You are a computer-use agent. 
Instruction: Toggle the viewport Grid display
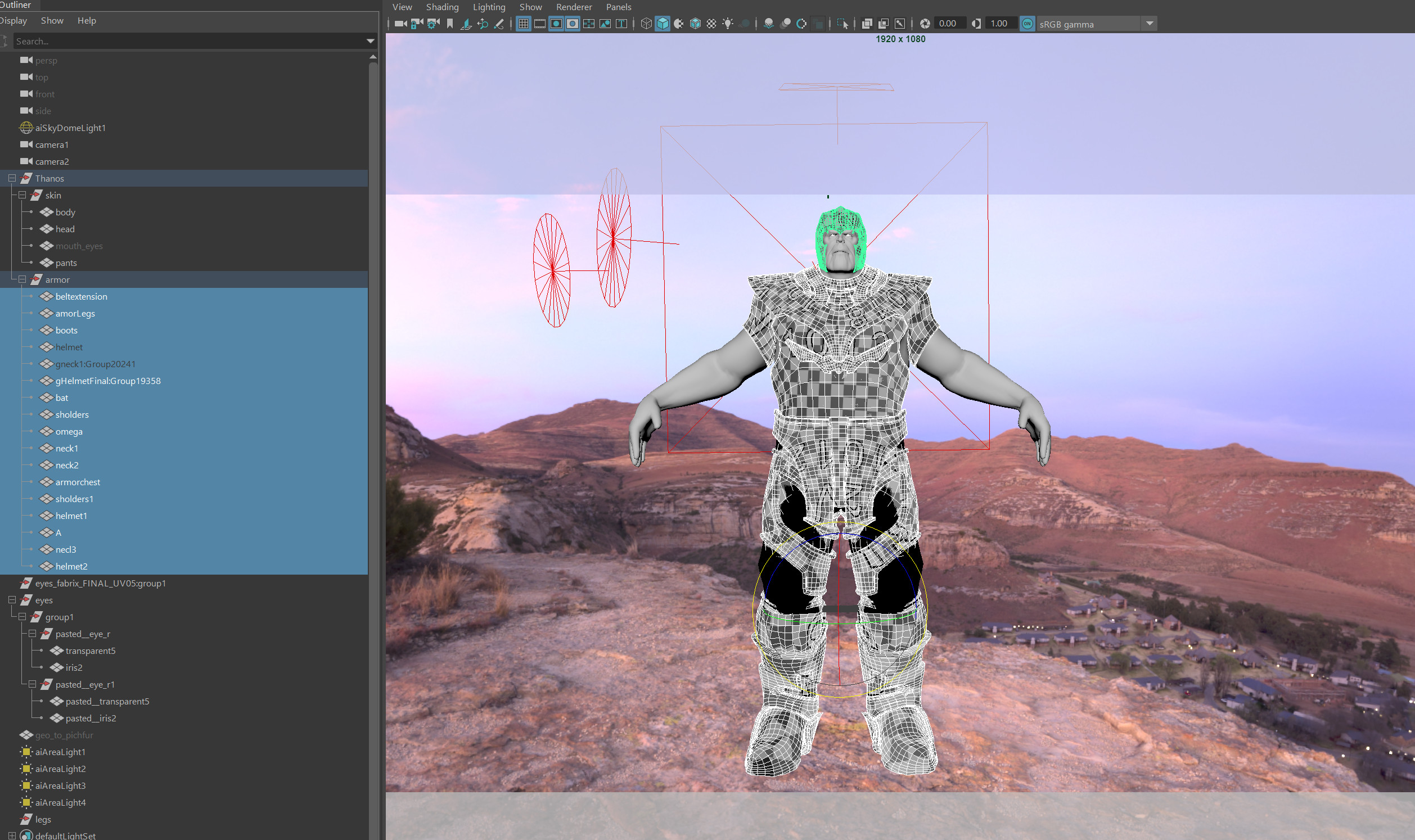[524, 24]
